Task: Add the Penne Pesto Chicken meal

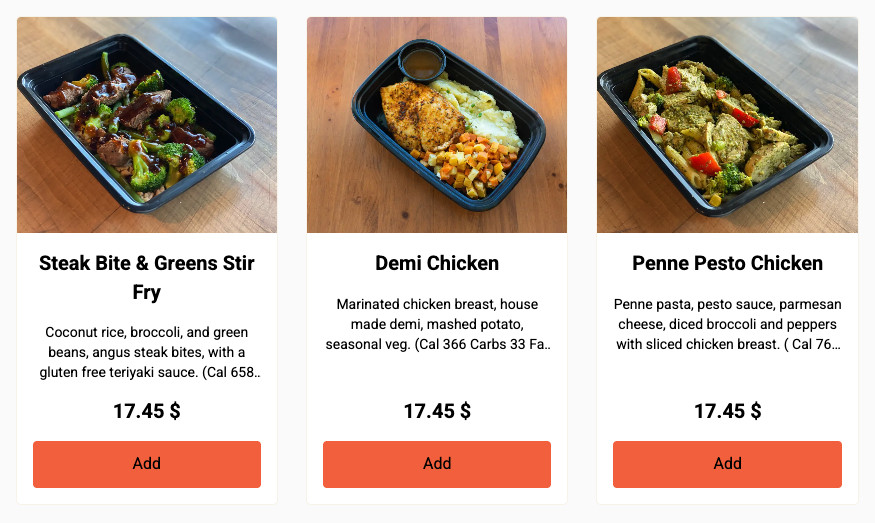Action: [x=727, y=464]
